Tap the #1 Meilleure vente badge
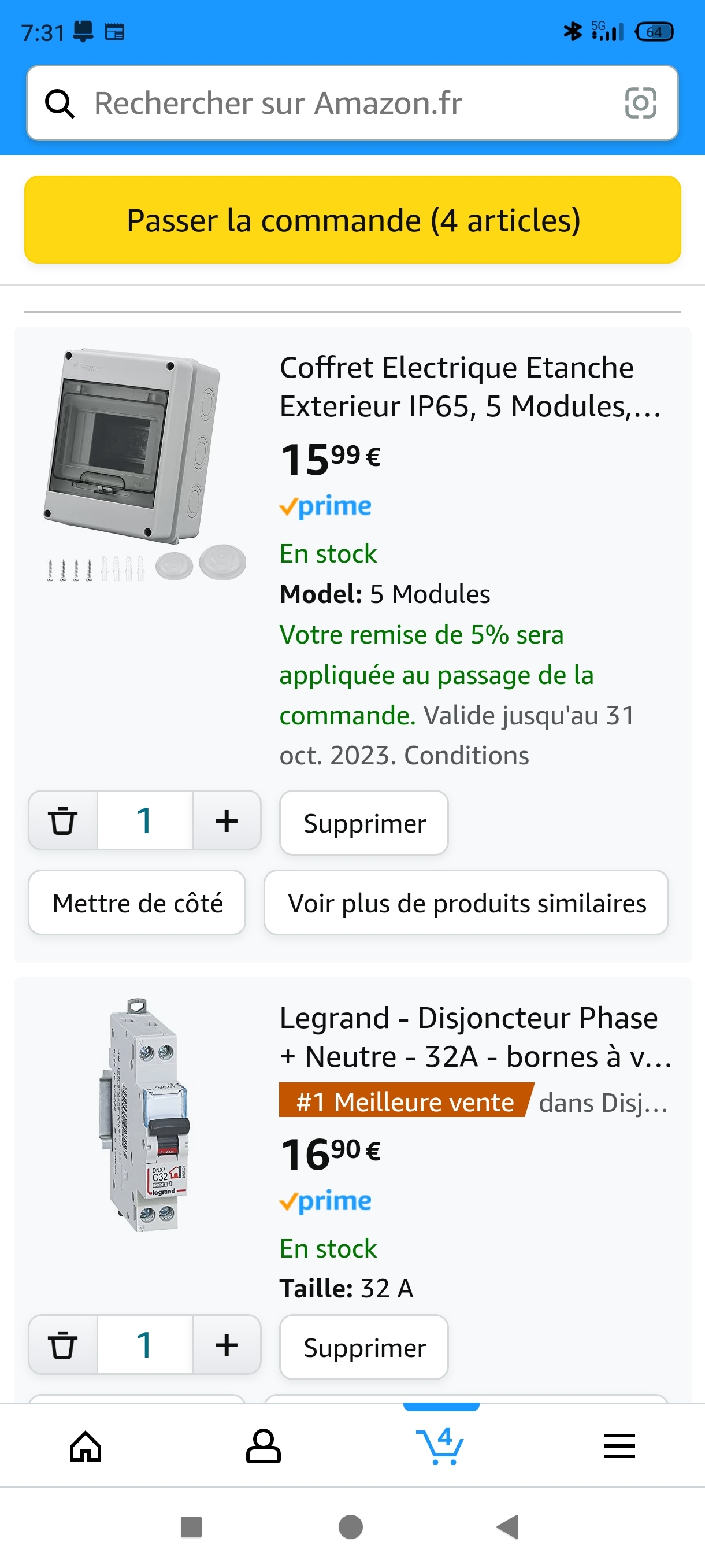 [x=405, y=1102]
